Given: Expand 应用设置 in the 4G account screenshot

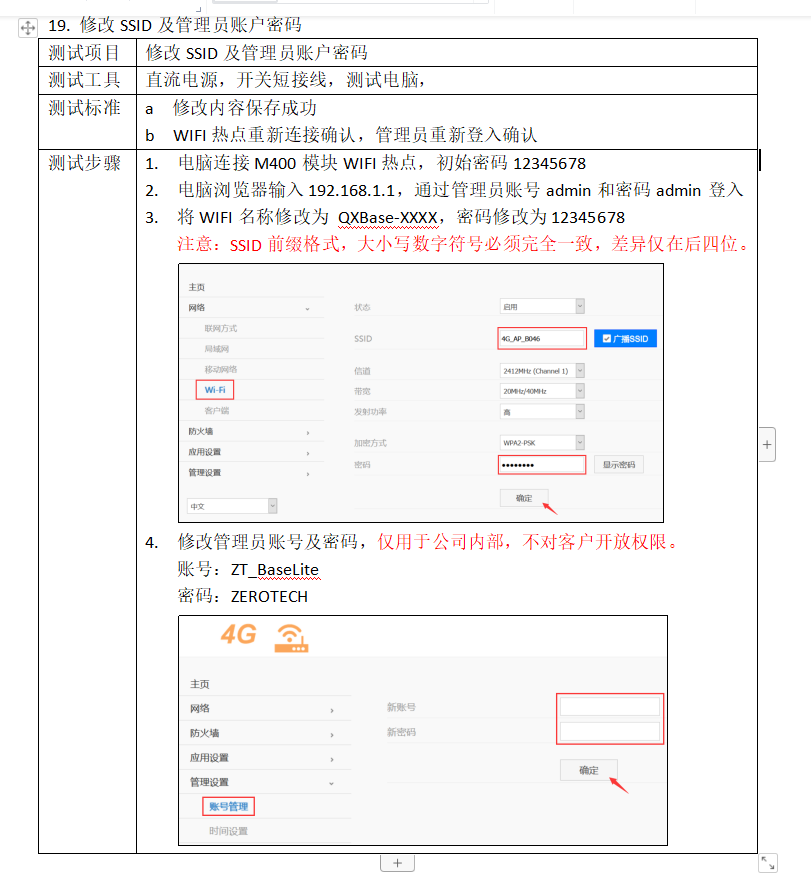Looking at the screenshot, I should point(332,759).
